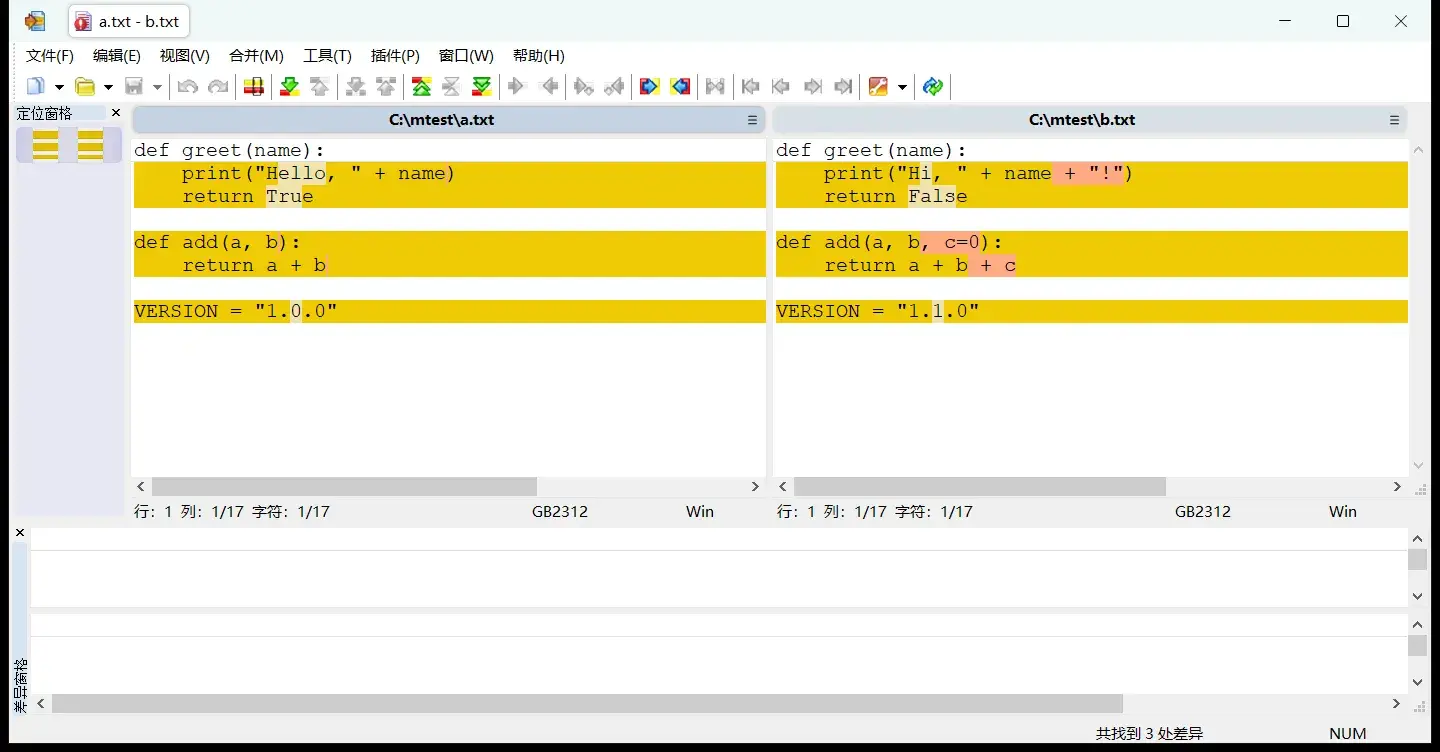Close the 差异窗格 diff pane
Viewport: 1440px width, 752px height.
(x=20, y=533)
